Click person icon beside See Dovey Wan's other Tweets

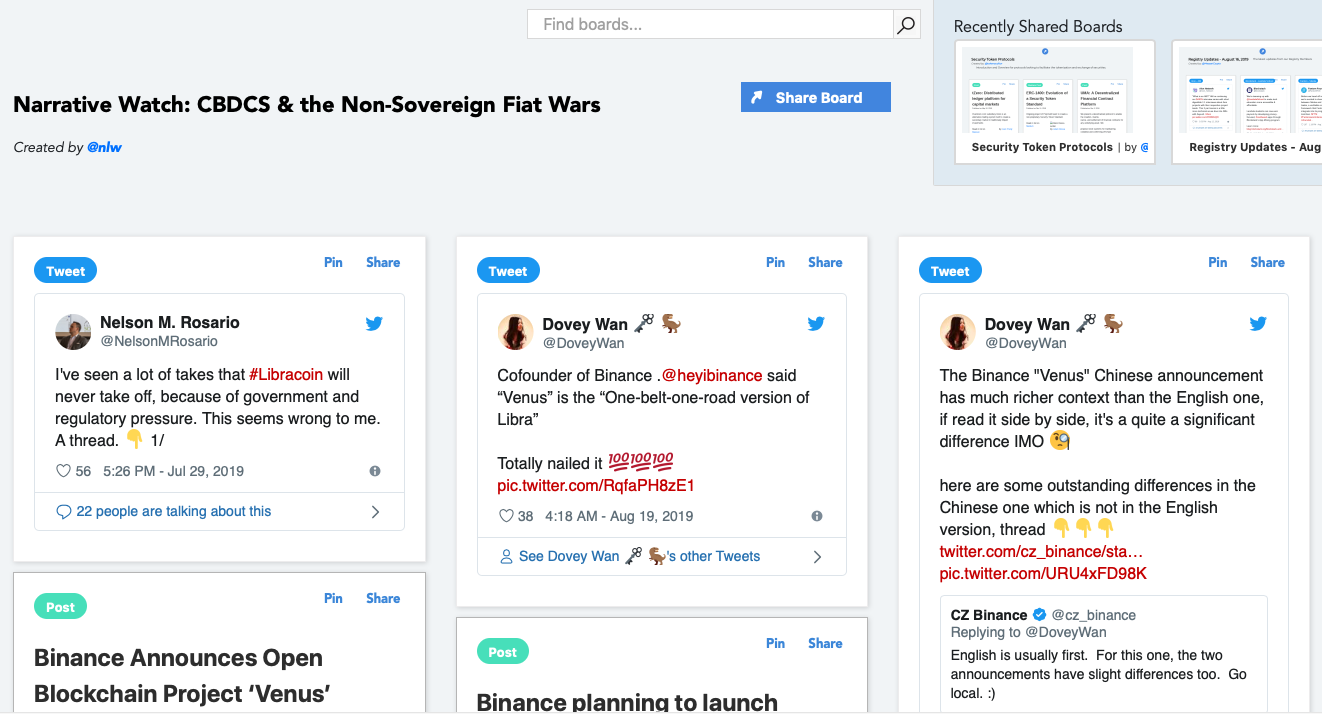[506, 556]
